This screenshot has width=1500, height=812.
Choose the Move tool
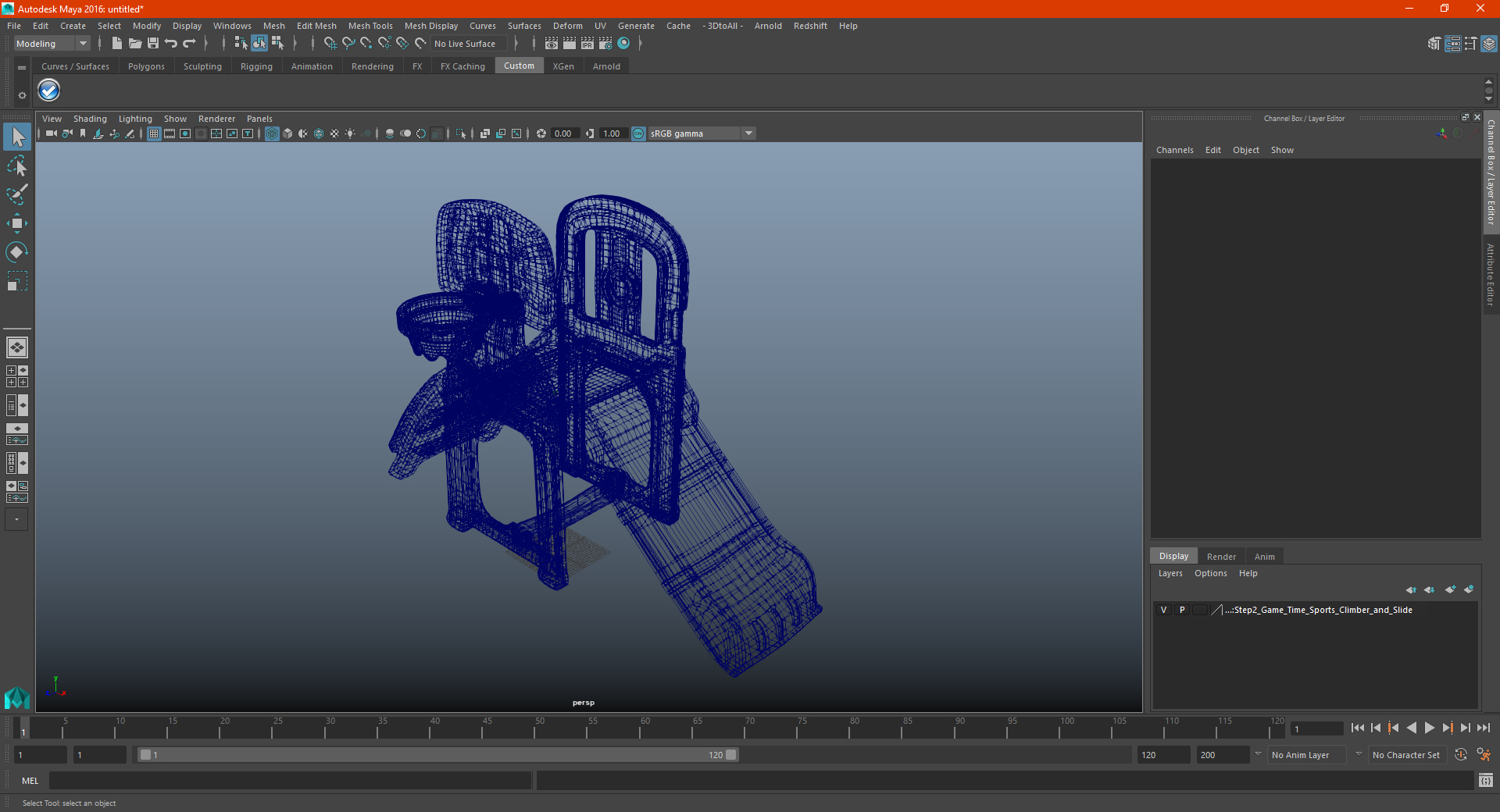tap(16, 223)
